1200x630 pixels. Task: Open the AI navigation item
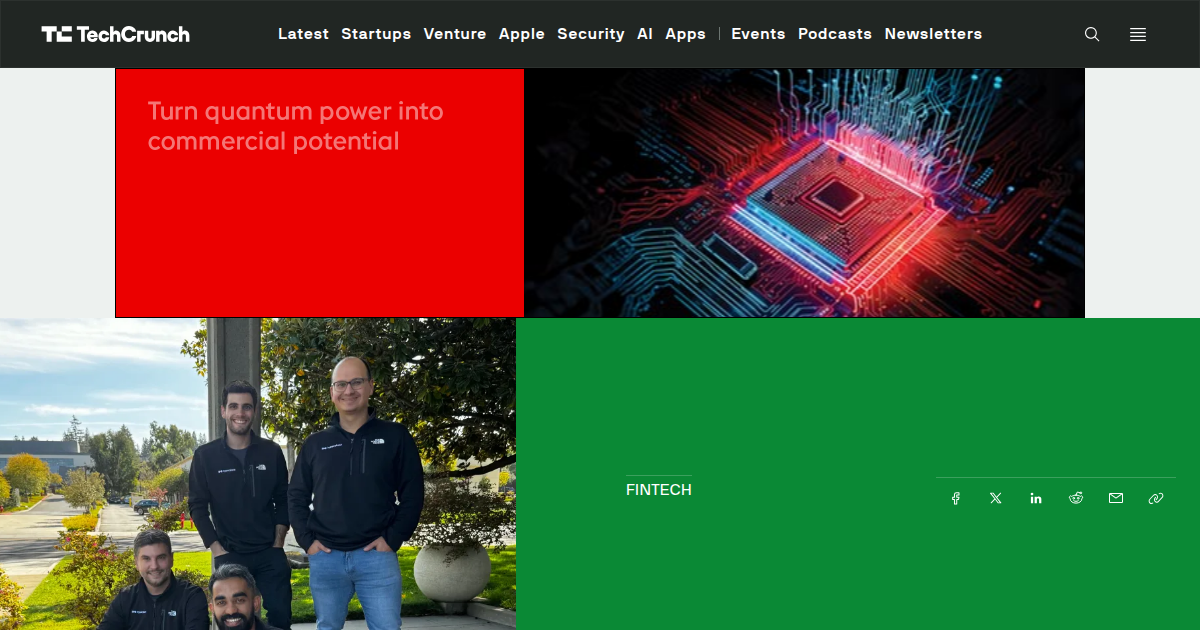click(x=645, y=34)
